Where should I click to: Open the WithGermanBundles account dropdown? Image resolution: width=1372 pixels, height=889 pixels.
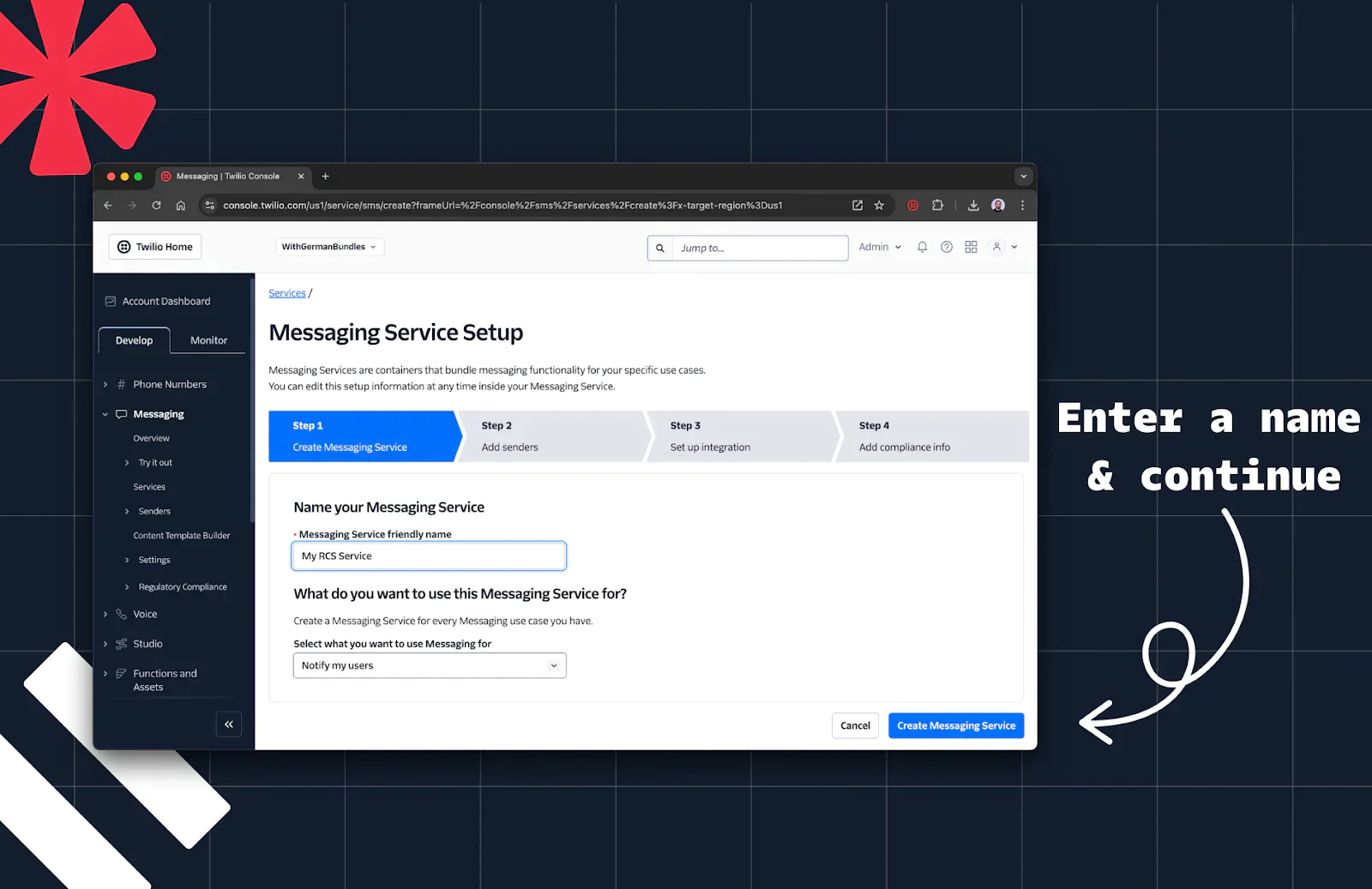click(329, 247)
